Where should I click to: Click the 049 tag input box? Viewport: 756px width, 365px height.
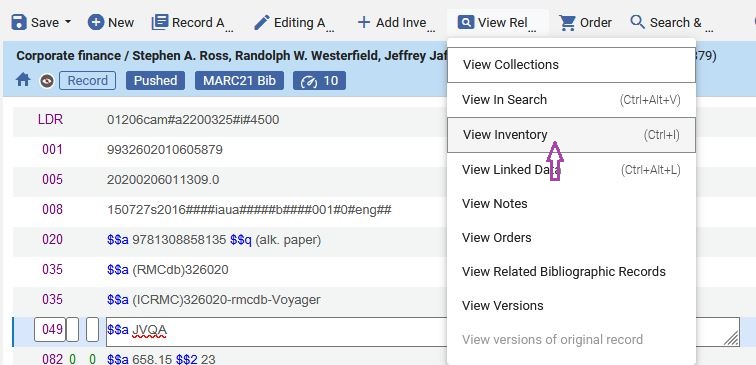[50, 330]
